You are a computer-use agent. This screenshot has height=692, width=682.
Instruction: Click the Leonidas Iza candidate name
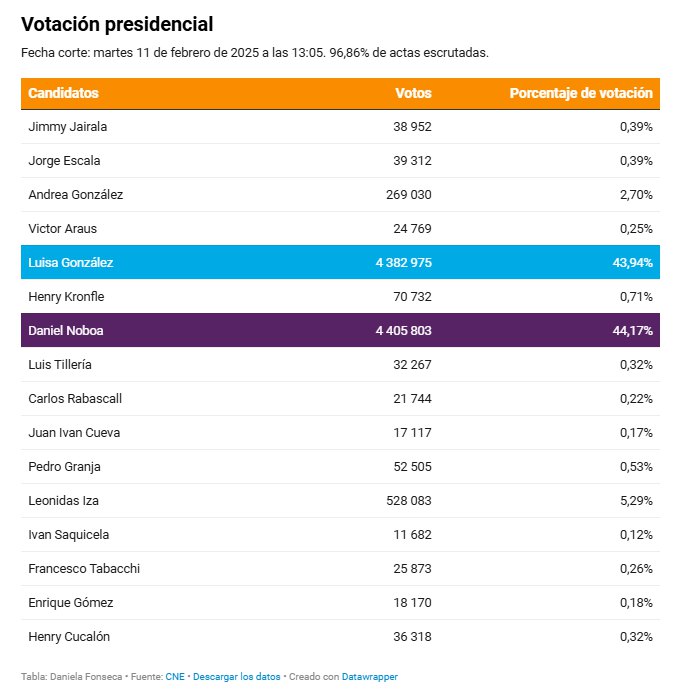click(x=64, y=500)
